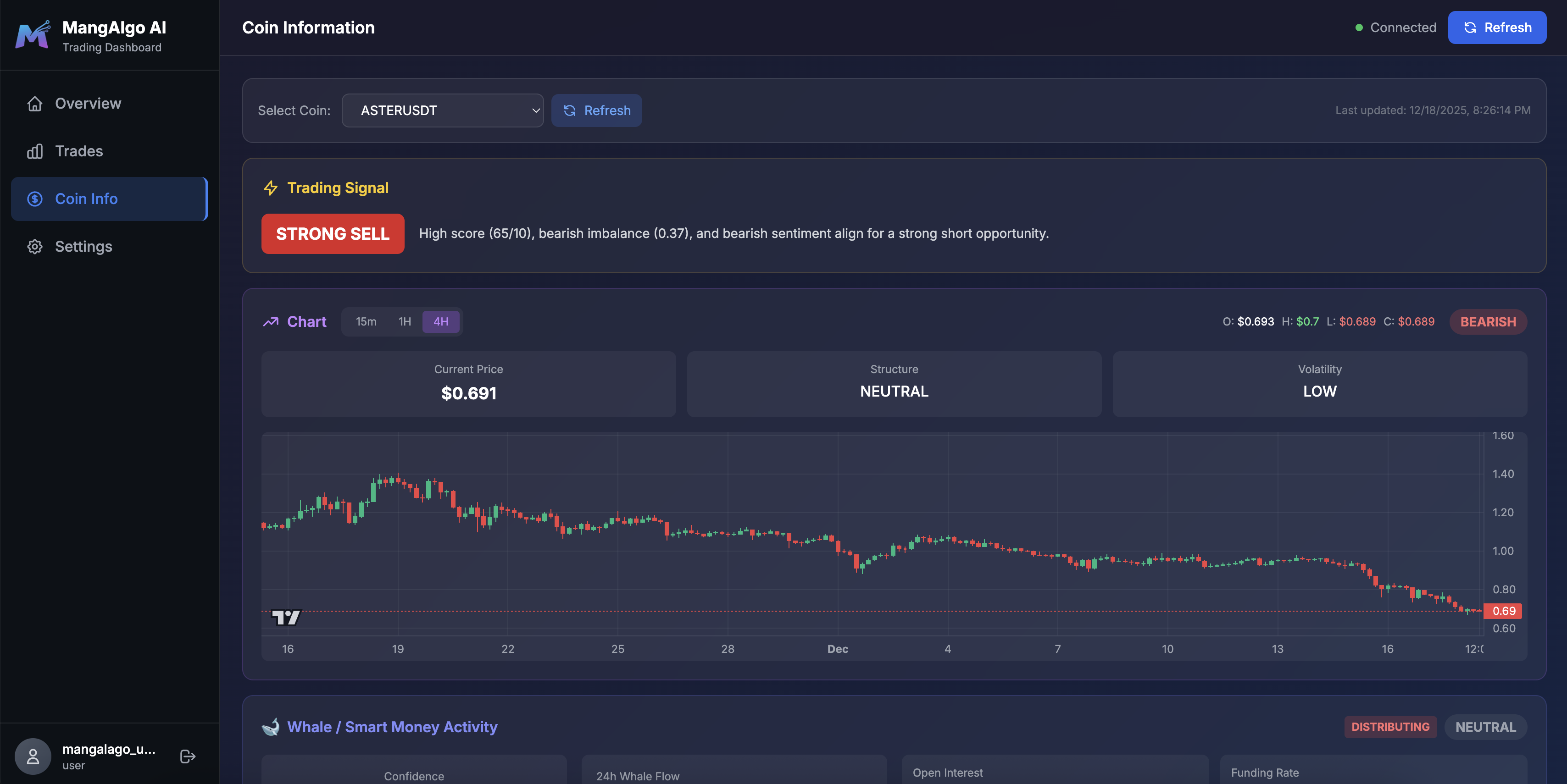This screenshot has width=1567, height=784.
Task: Enable the 1H timeframe view
Action: tap(404, 321)
